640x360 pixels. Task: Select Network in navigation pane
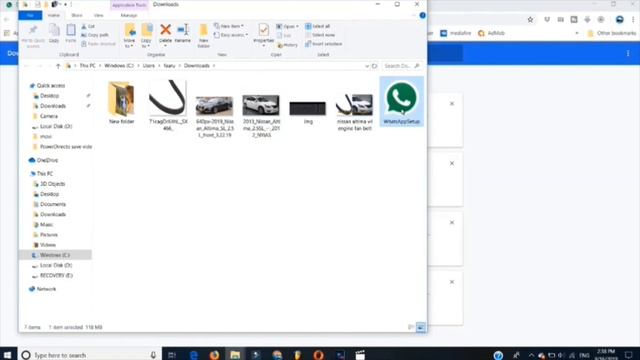(x=46, y=289)
